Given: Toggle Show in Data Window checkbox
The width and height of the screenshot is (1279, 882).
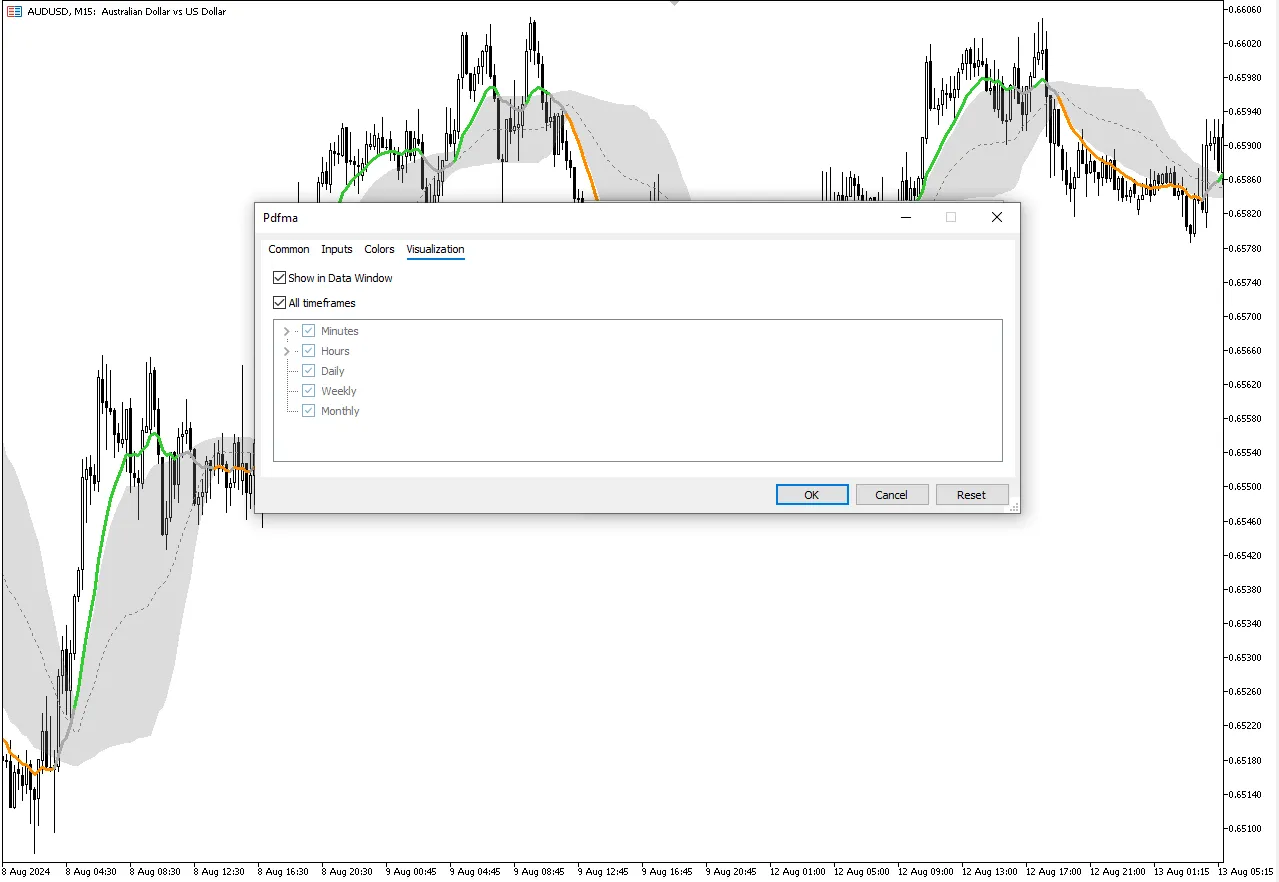Looking at the screenshot, I should [279, 278].
